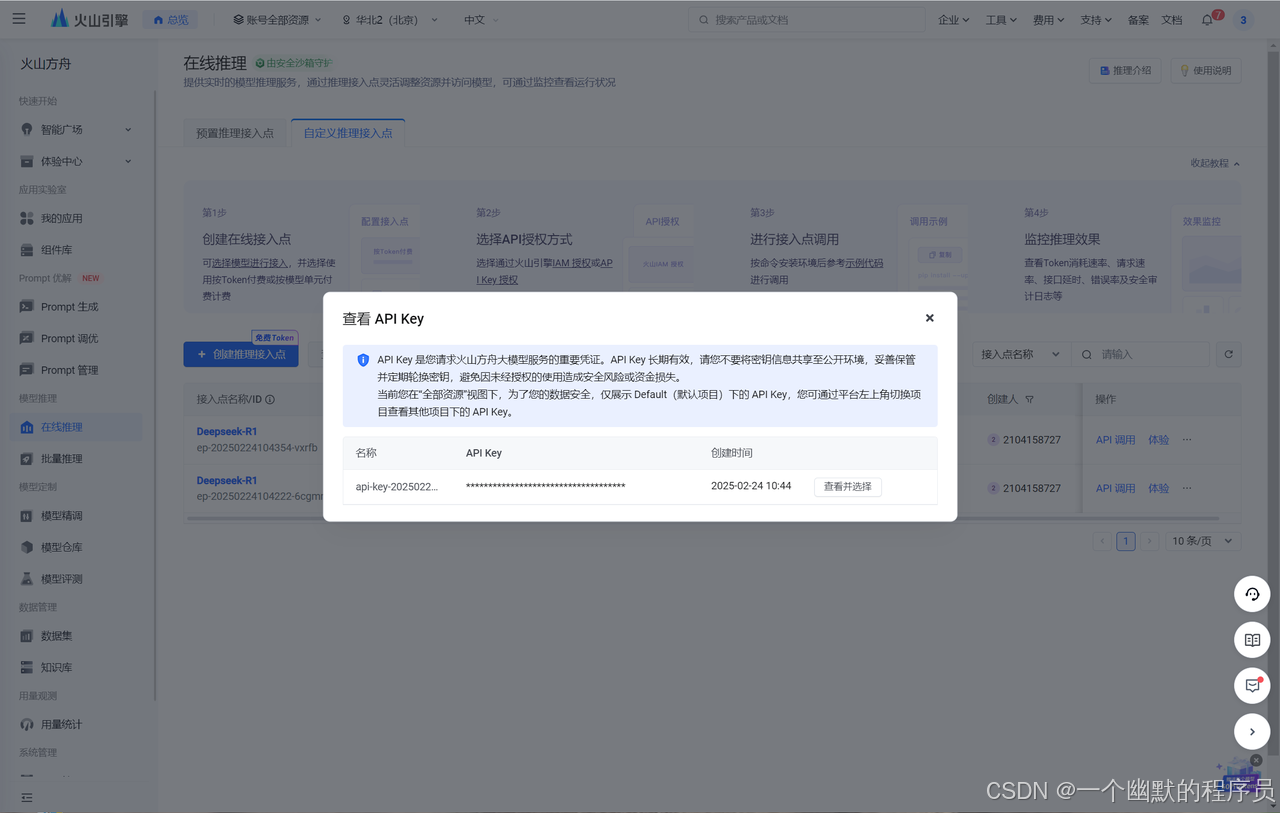
Task: Open the 创建人 column filter icon
Action: [x=1029, y=400]
